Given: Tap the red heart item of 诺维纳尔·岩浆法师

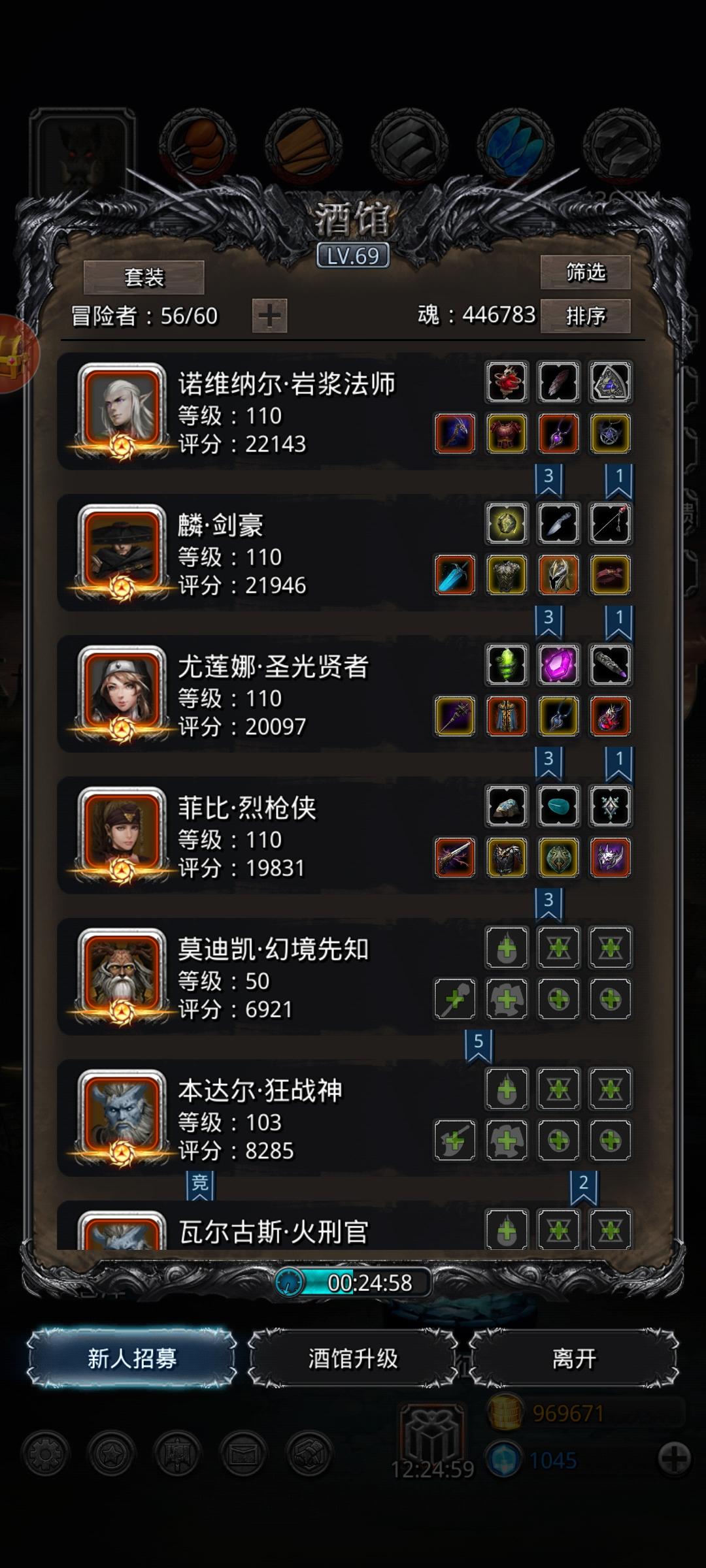Looking at the screenshot, I should 507,382.
